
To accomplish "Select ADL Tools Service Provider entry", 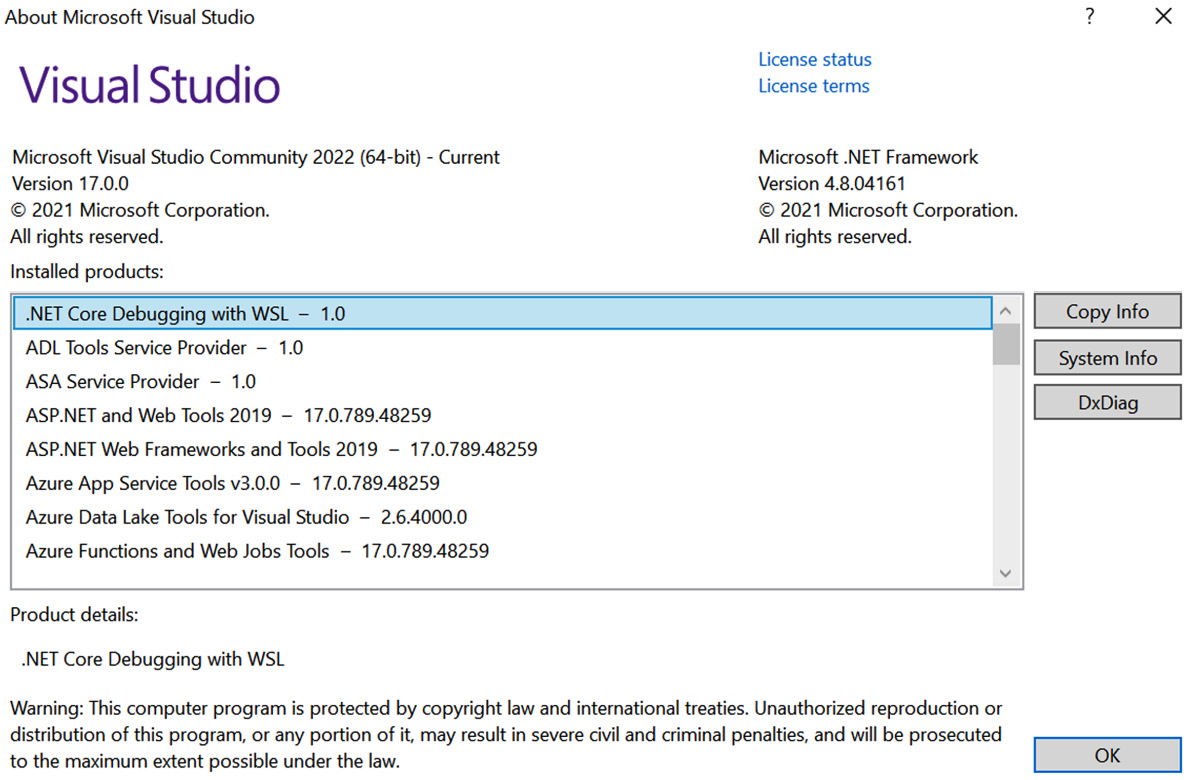I will click(502, 348).
